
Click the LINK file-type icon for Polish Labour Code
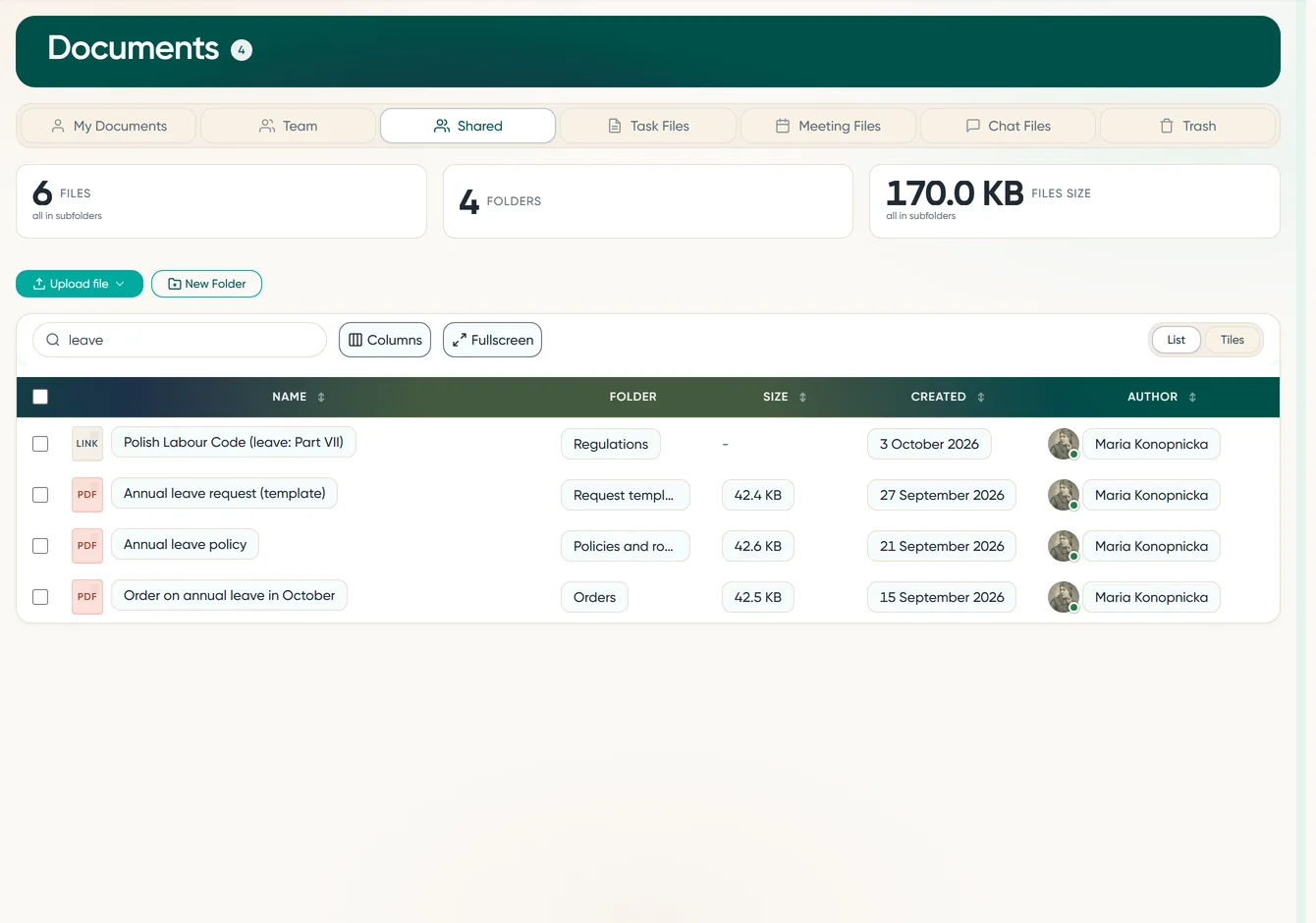tap(87, 444)
